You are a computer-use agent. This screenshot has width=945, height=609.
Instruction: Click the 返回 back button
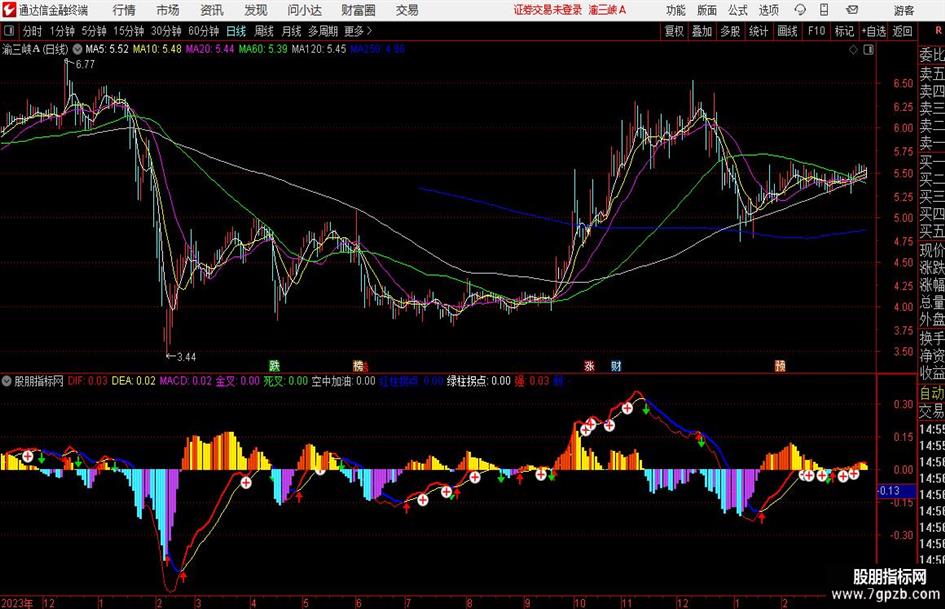pos(902,31)
